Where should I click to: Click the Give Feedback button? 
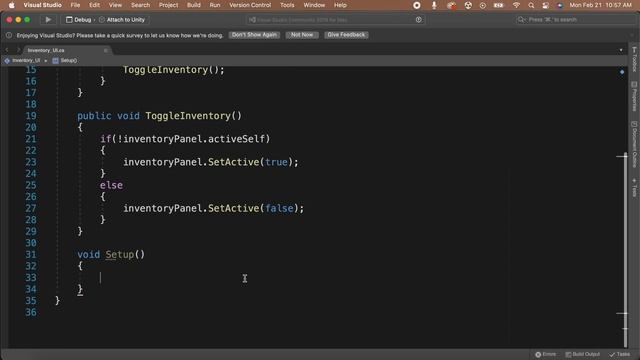tap(346, 35)
